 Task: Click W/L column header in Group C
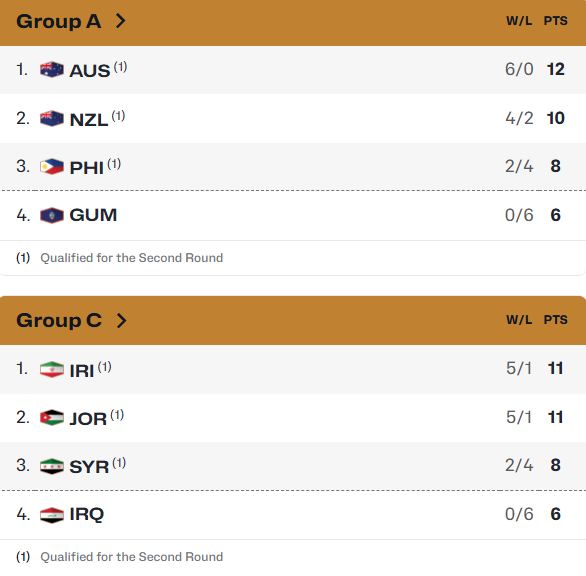point(519,320)
